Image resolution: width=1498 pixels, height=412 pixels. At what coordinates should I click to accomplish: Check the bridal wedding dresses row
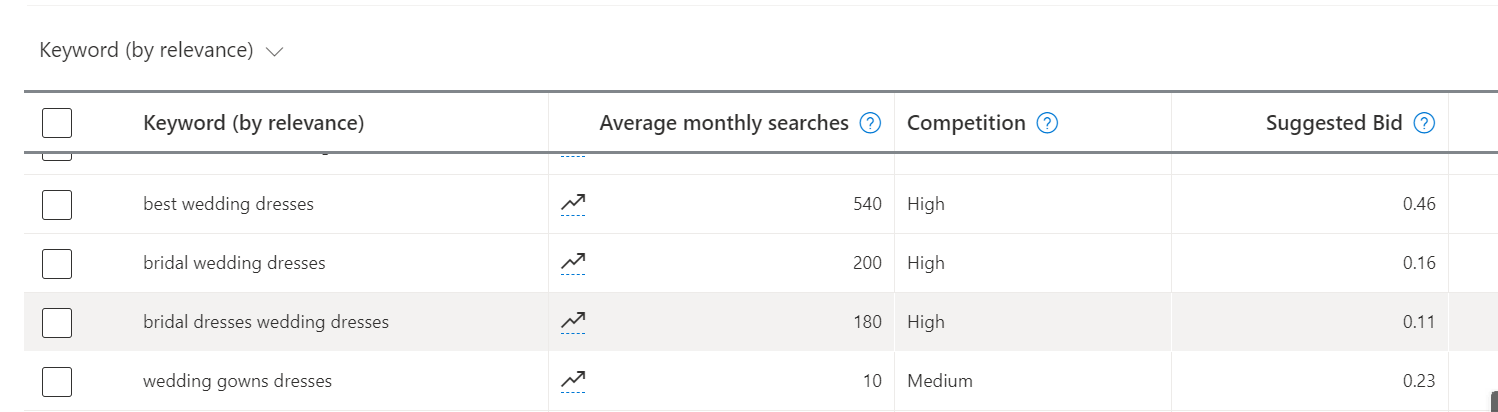[57, 264]
